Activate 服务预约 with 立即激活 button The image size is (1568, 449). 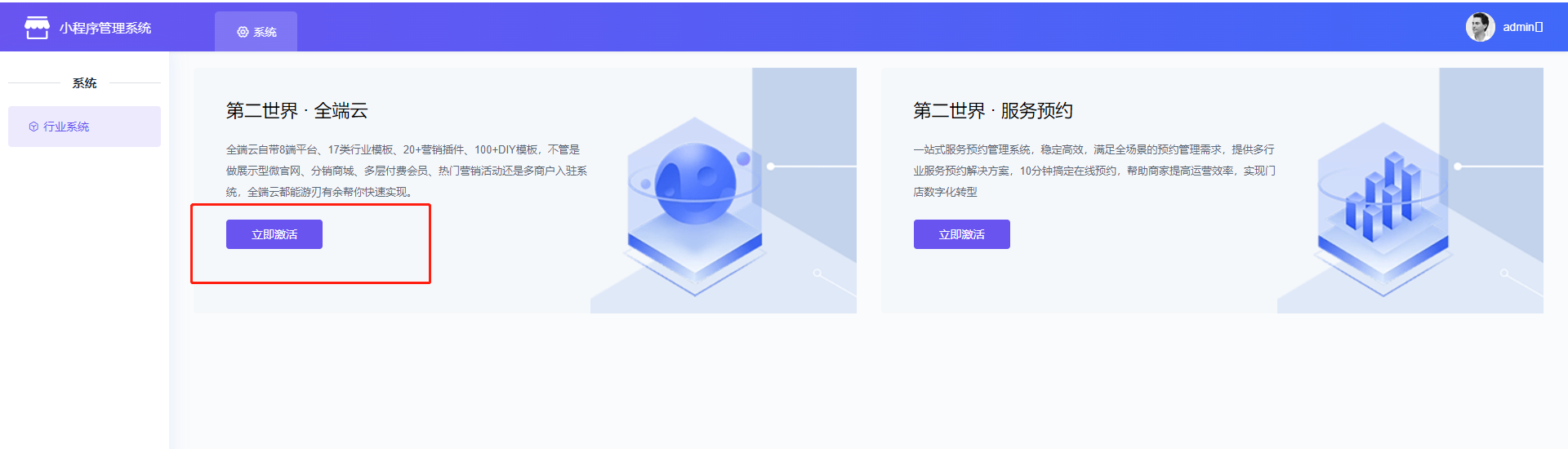pyautogui.click(x=961, y=234)
